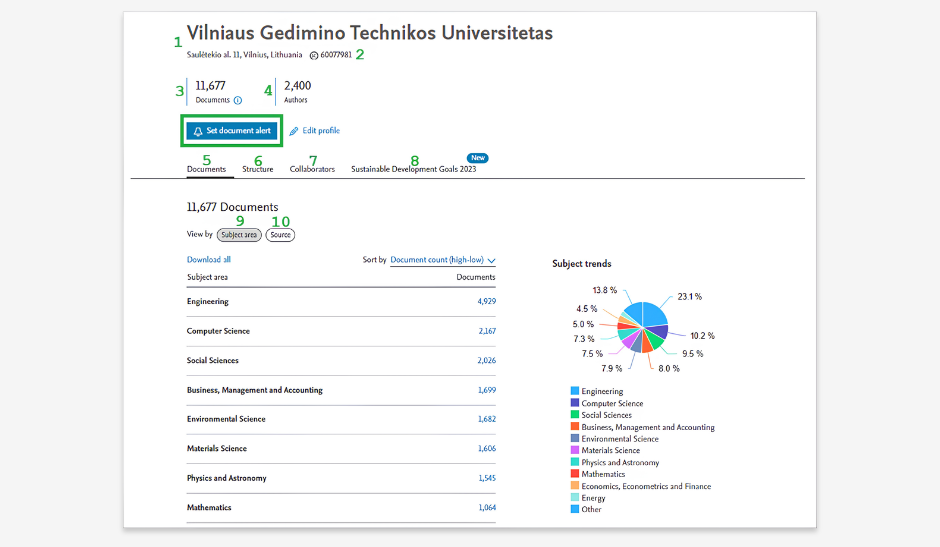Screen dimensions: 940x547
Task: Click the Engineering legend color swatch
Action: click(575, 391)
